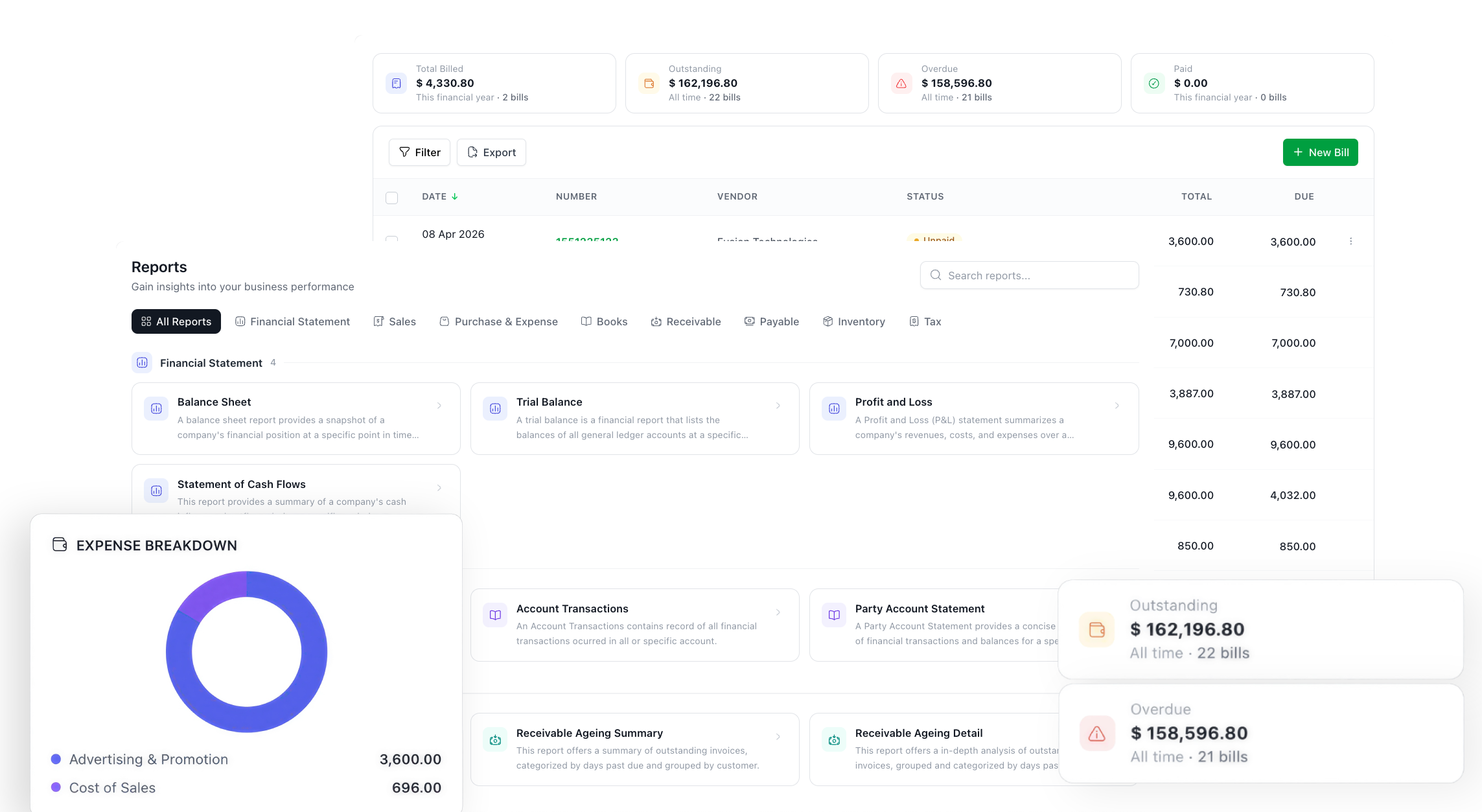The width and height of the screenshot is (1482, 812).
Task: Click the New Bill button
Action: [x=1320, y=152]
